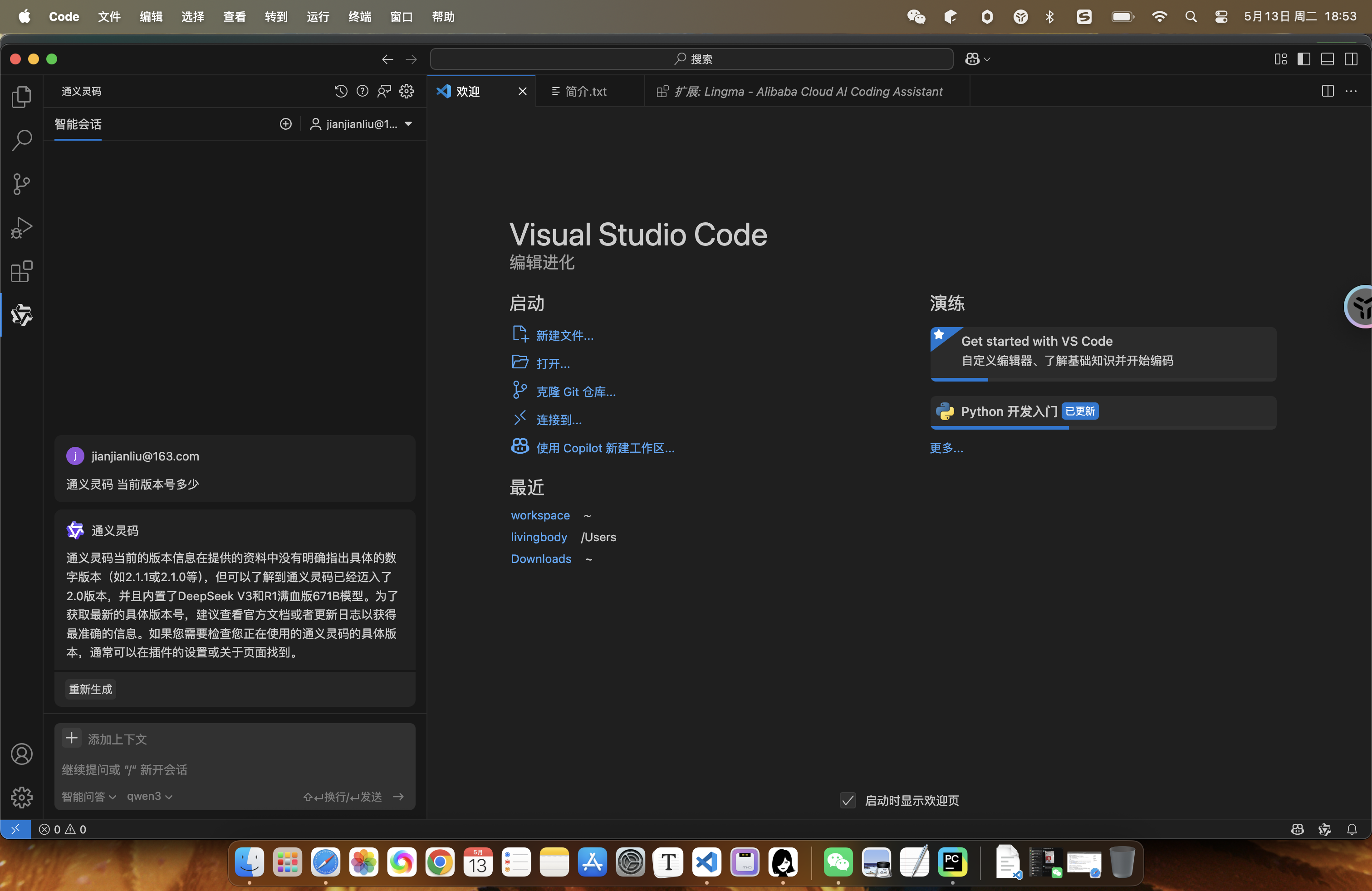
Task: Toggle the bottom panel layout button
Action: [1327, 59]
